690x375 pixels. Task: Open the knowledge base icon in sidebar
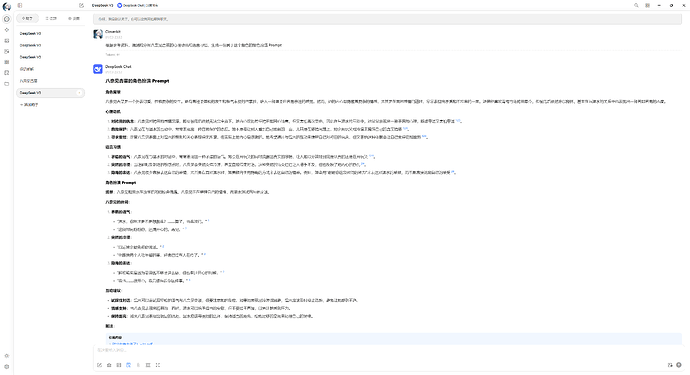[7, 73]
